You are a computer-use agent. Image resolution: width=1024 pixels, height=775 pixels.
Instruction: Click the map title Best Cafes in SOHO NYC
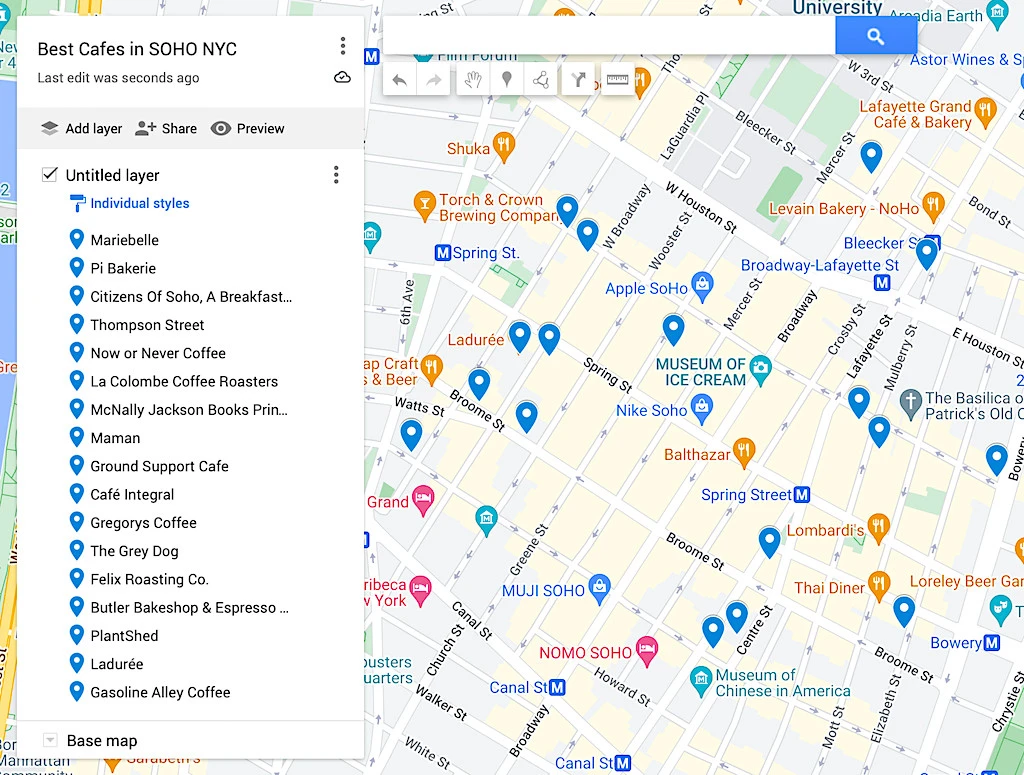137,49
